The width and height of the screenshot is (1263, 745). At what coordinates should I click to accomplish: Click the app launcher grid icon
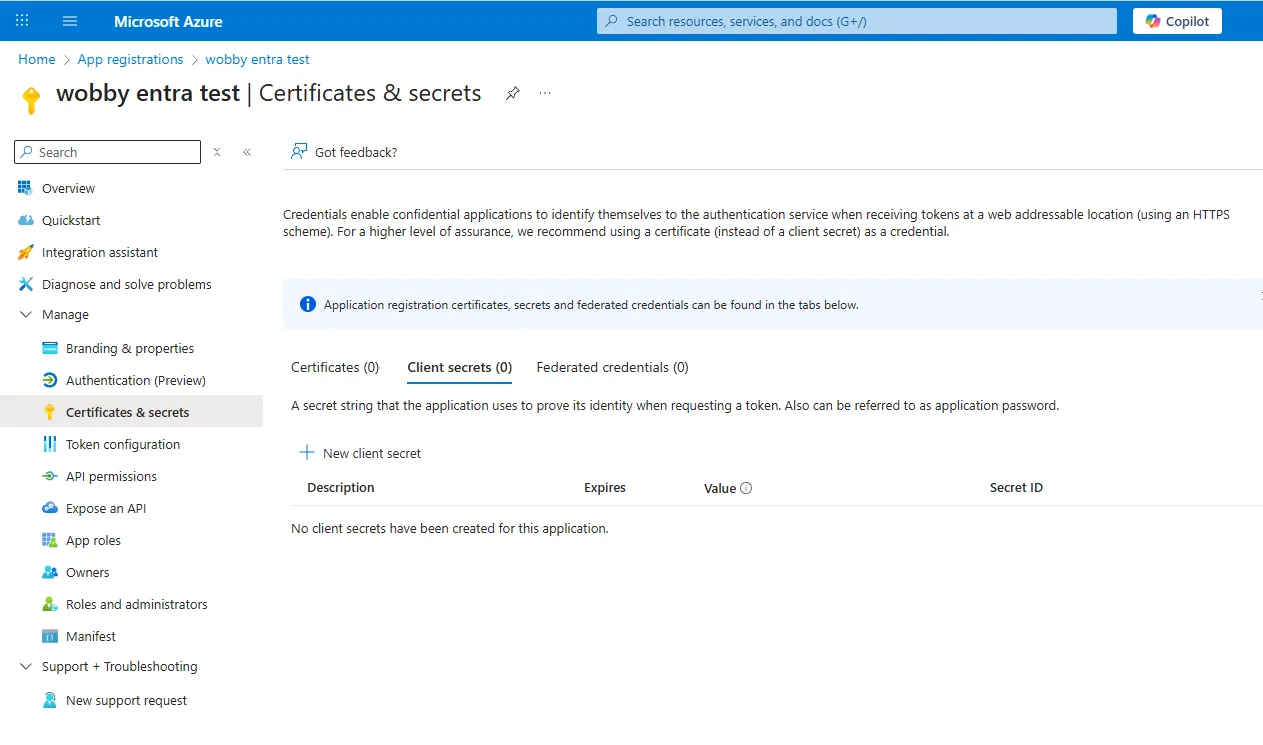point(22,21)
